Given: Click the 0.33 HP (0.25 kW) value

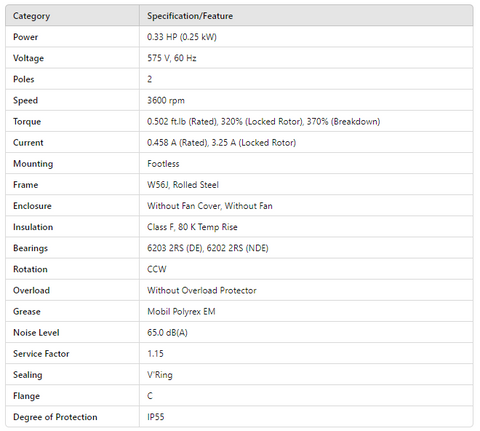Looking at the screenshot, I should (x=182, y=37).
